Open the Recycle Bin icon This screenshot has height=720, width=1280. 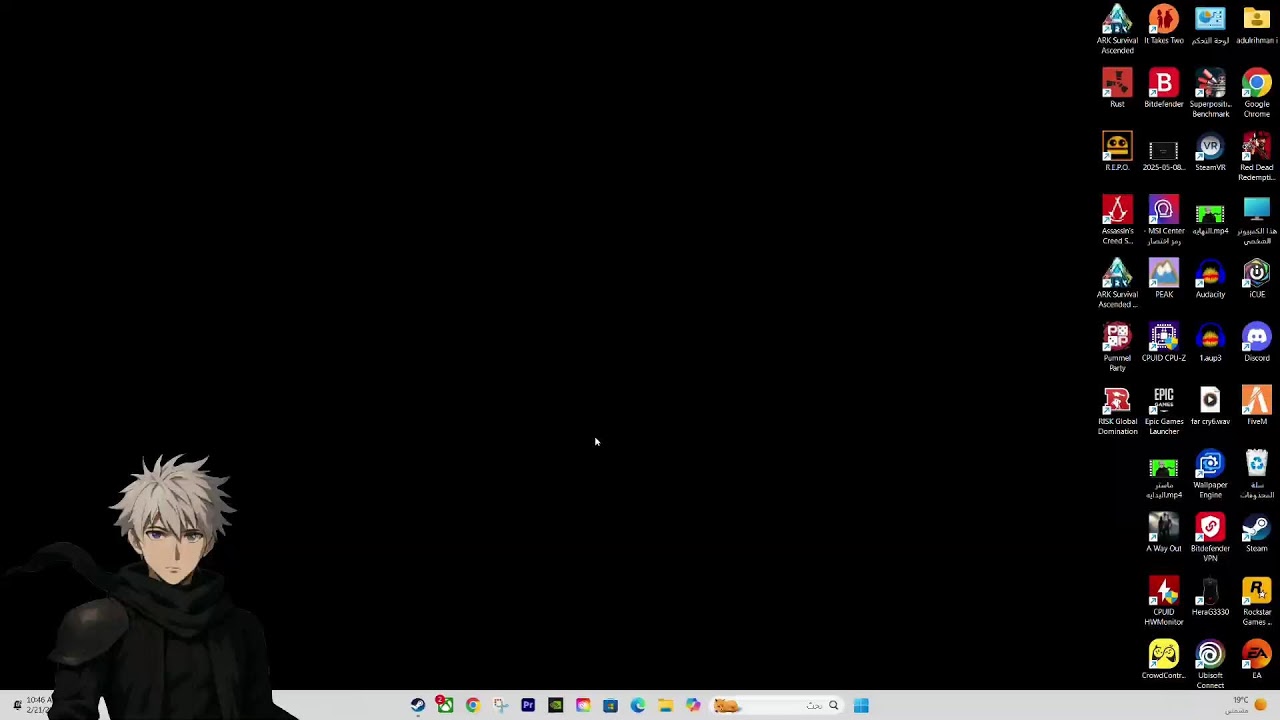tap(1257, 474)
